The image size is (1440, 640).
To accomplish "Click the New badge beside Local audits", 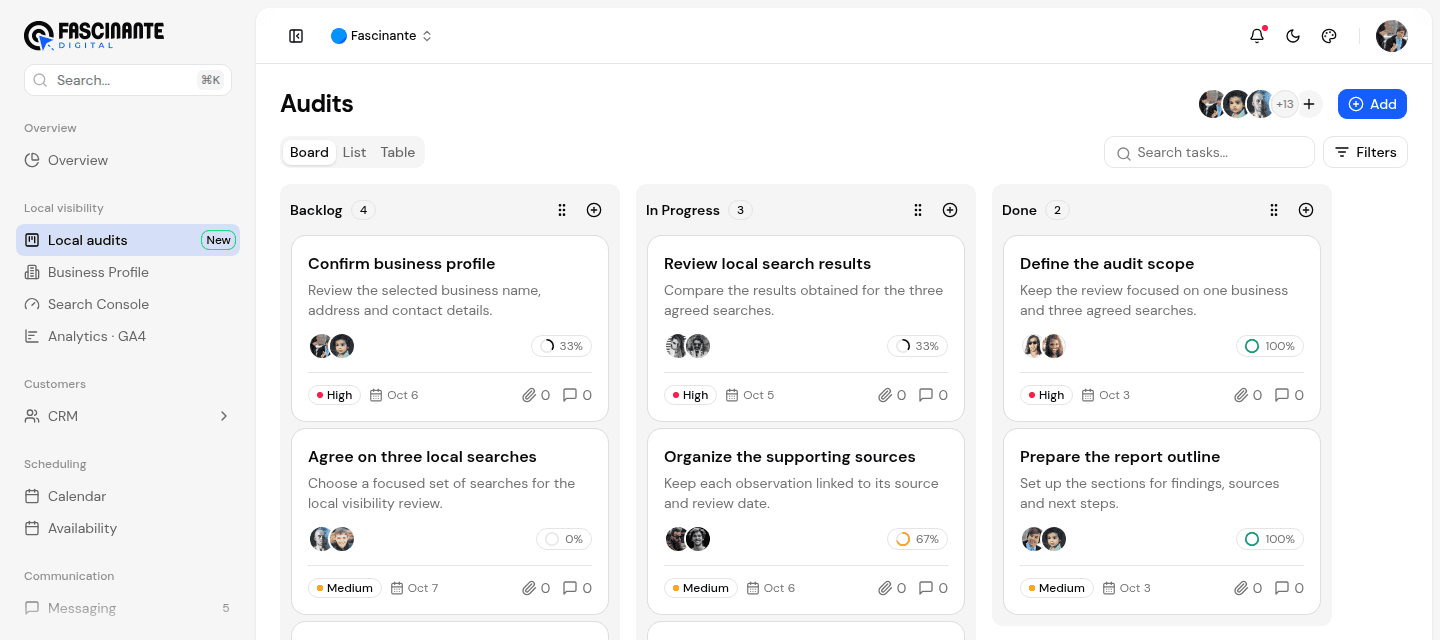I will click(218, 240).
